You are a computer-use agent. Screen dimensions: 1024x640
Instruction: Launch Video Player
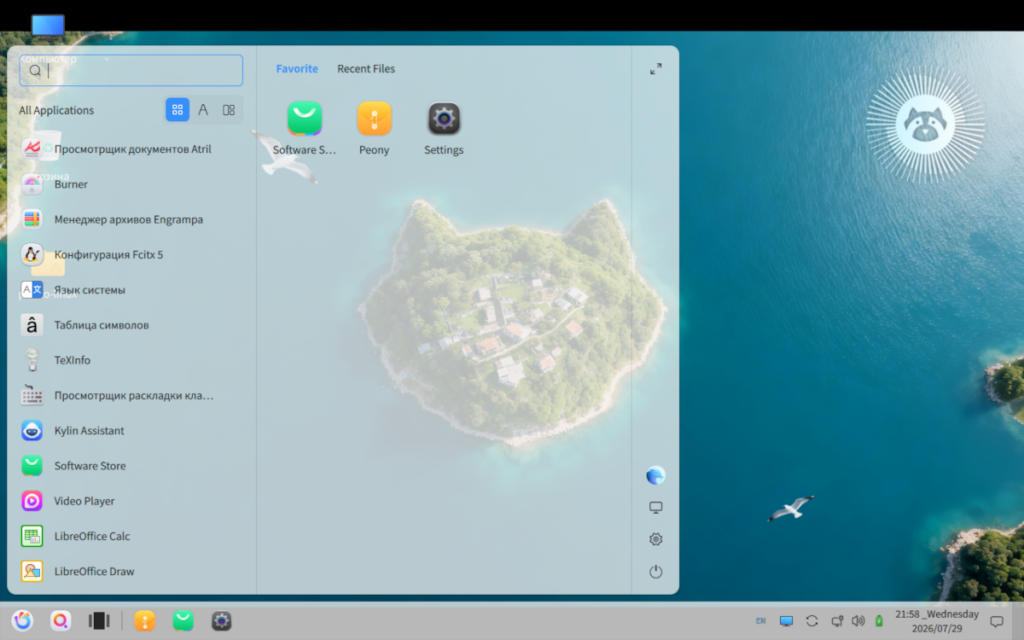pyautogui.click(x=131, y=502)
